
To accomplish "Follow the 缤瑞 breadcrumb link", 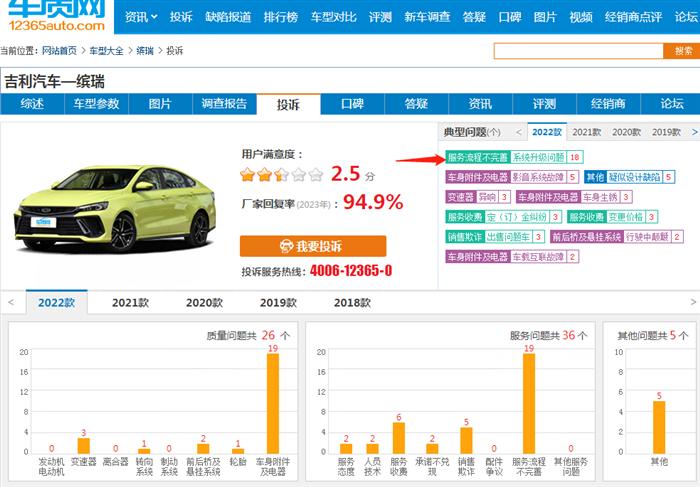I will [145, 51].
